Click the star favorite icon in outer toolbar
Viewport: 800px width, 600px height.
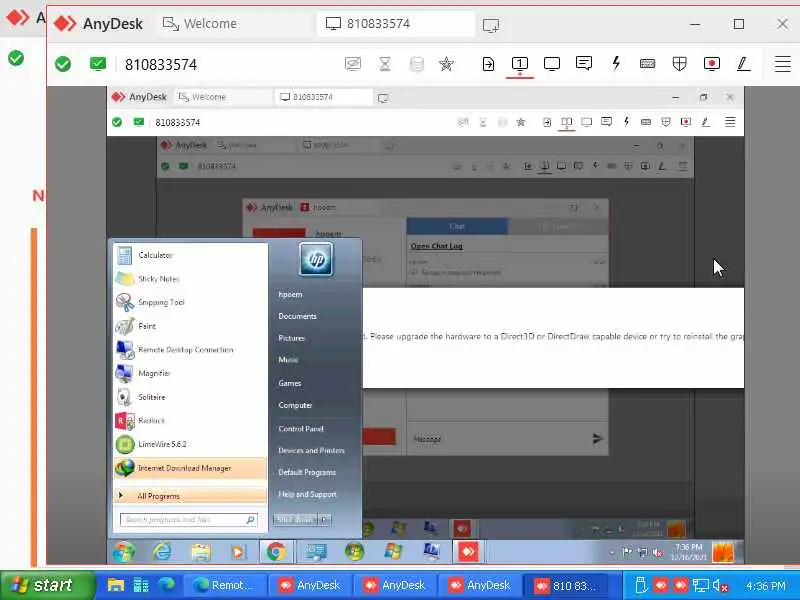(x=446, y=64)
